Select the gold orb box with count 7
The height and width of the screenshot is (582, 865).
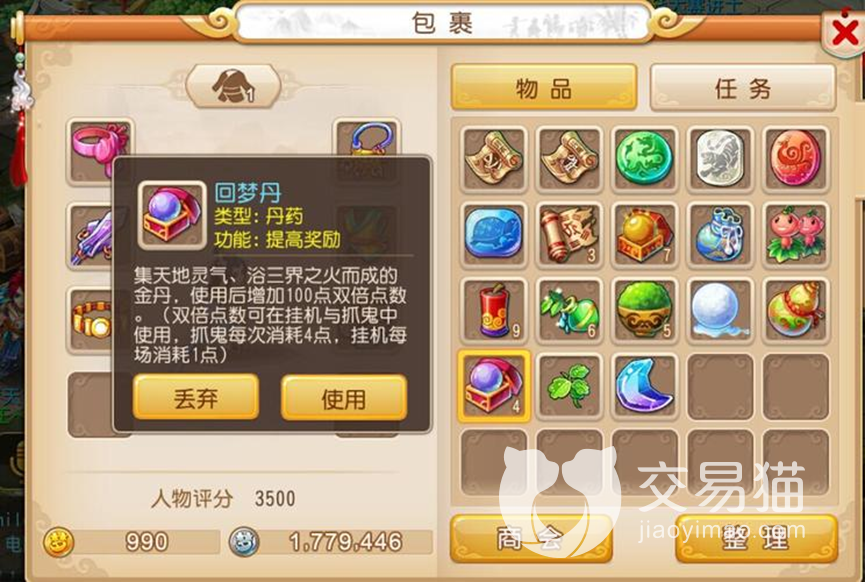[644, 234]
